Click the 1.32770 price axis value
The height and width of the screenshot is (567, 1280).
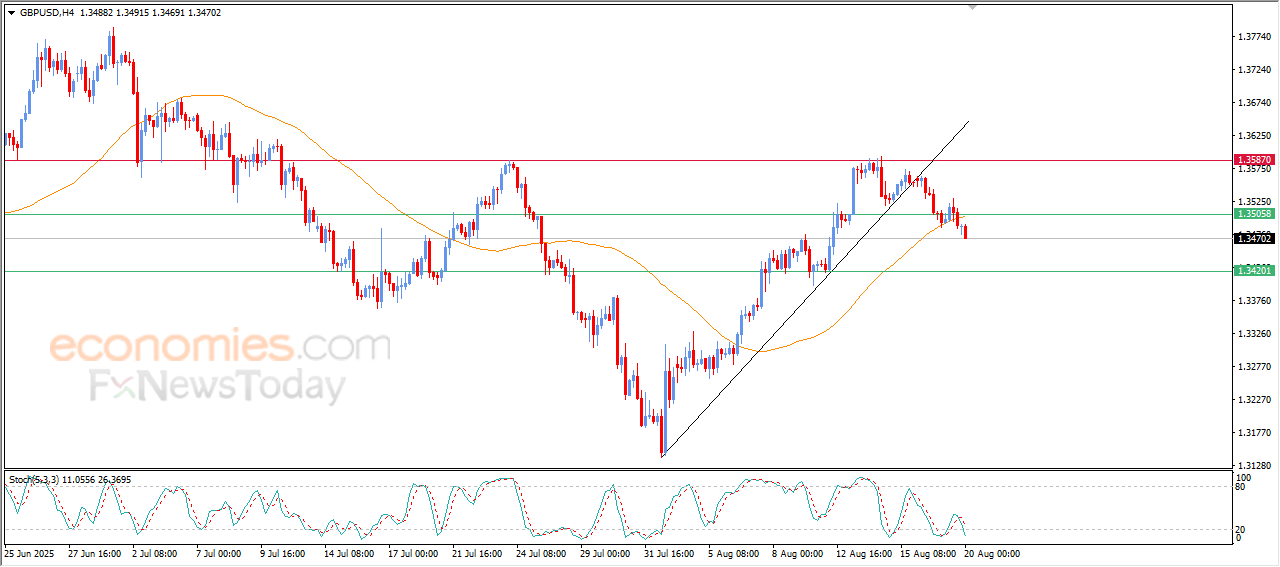pos(1254,367)
